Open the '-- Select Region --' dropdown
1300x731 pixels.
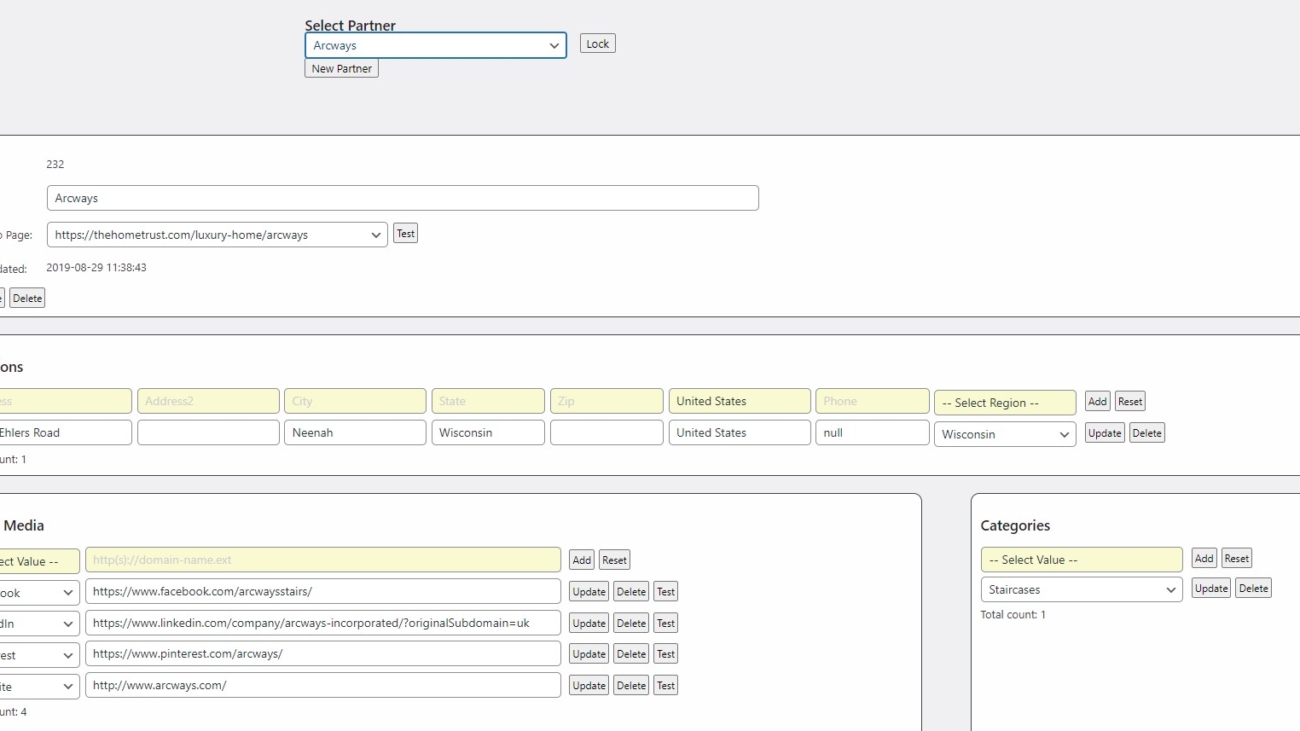(x=1004, y=401)
